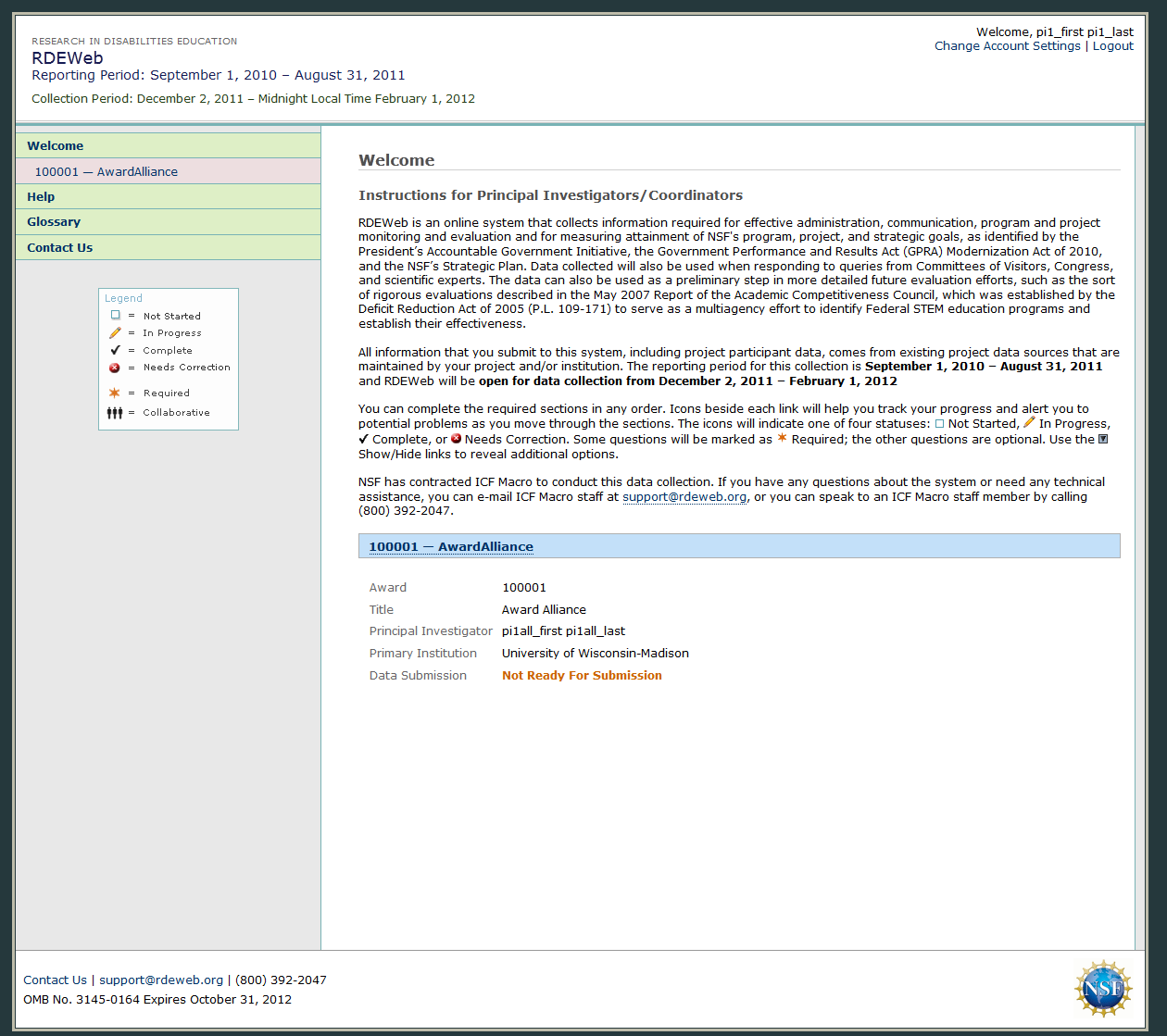The image size is (1167, 1036).
Task: Click the Complete checkmark icon in Legend
Action: (x=115, y=350)
